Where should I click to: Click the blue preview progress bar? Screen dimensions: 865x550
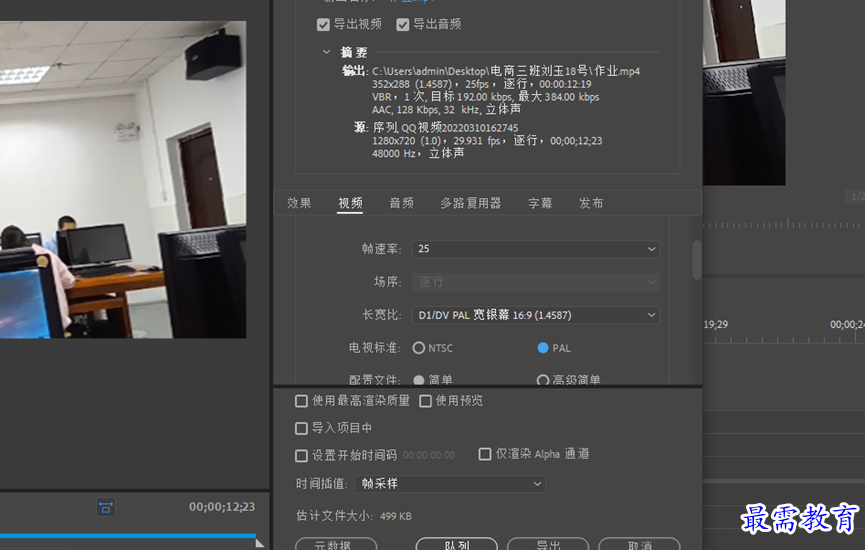[128, 535]
